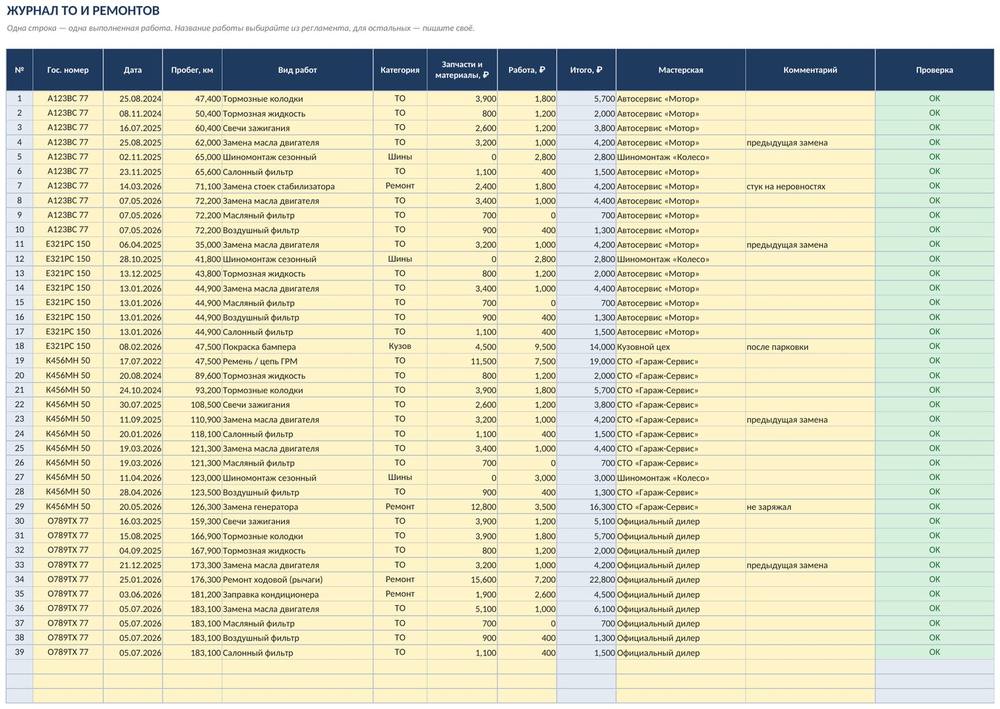Click the italic instruction line under the title
This screenshot has width=1000, height=709.
coord(240,28)
